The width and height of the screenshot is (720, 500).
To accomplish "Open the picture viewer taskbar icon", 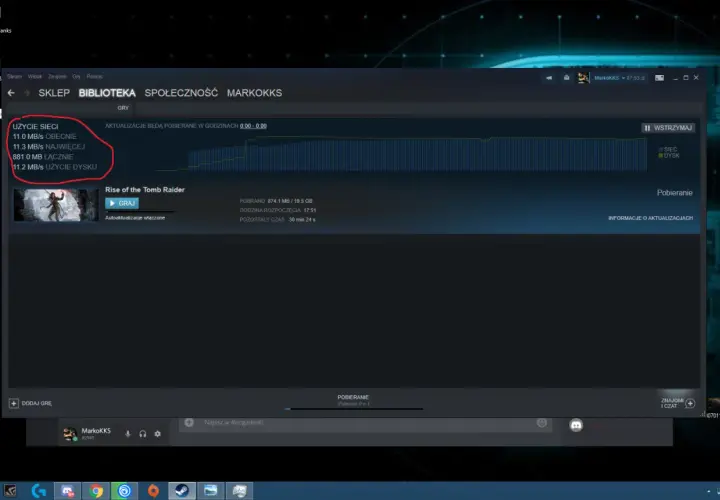I will [x=211, y=491].
